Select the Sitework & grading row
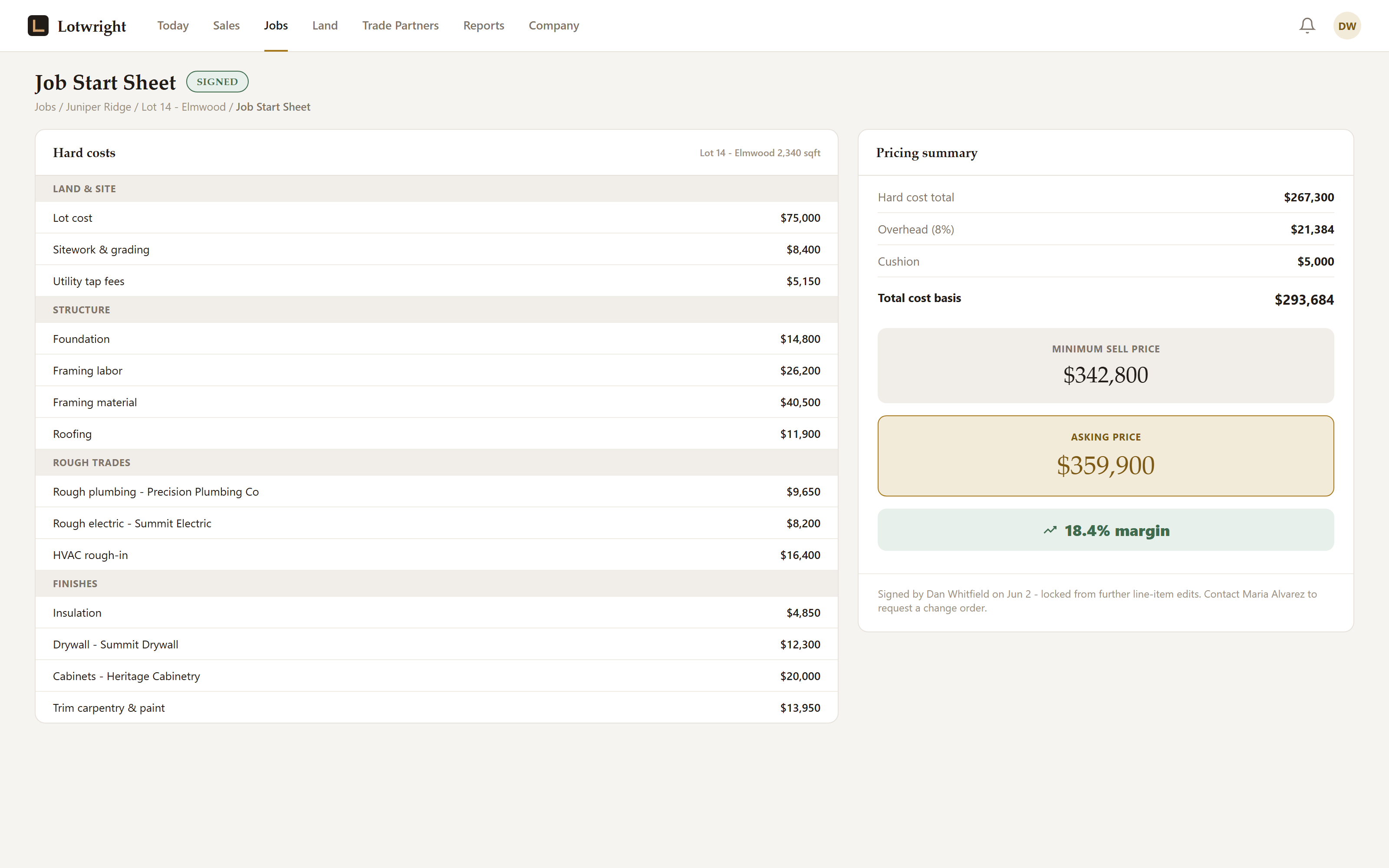The image size is (1389, 868). [436, 249]
